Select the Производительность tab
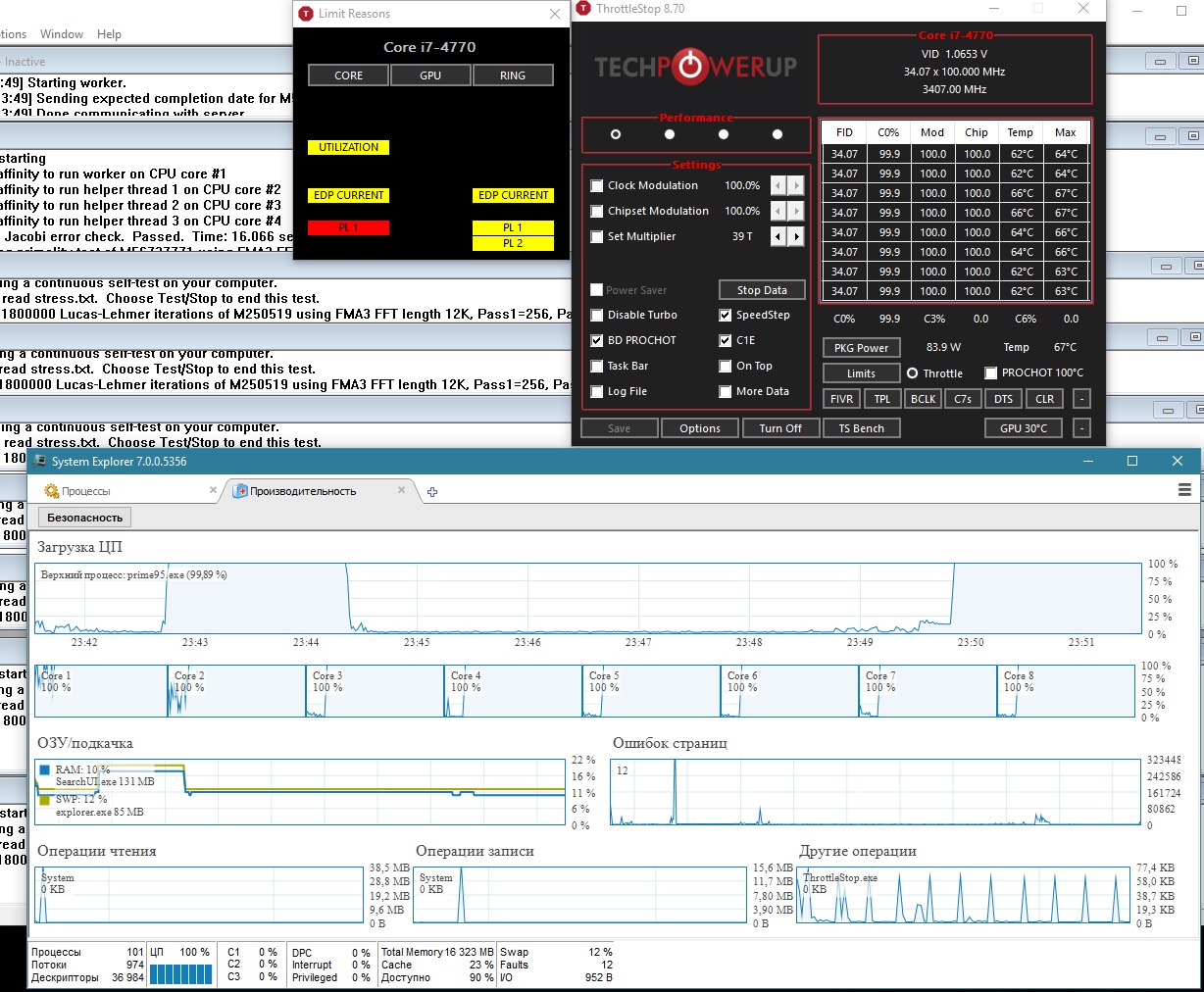Screen dimensions: 1204x992 click(x=321, y=491)
